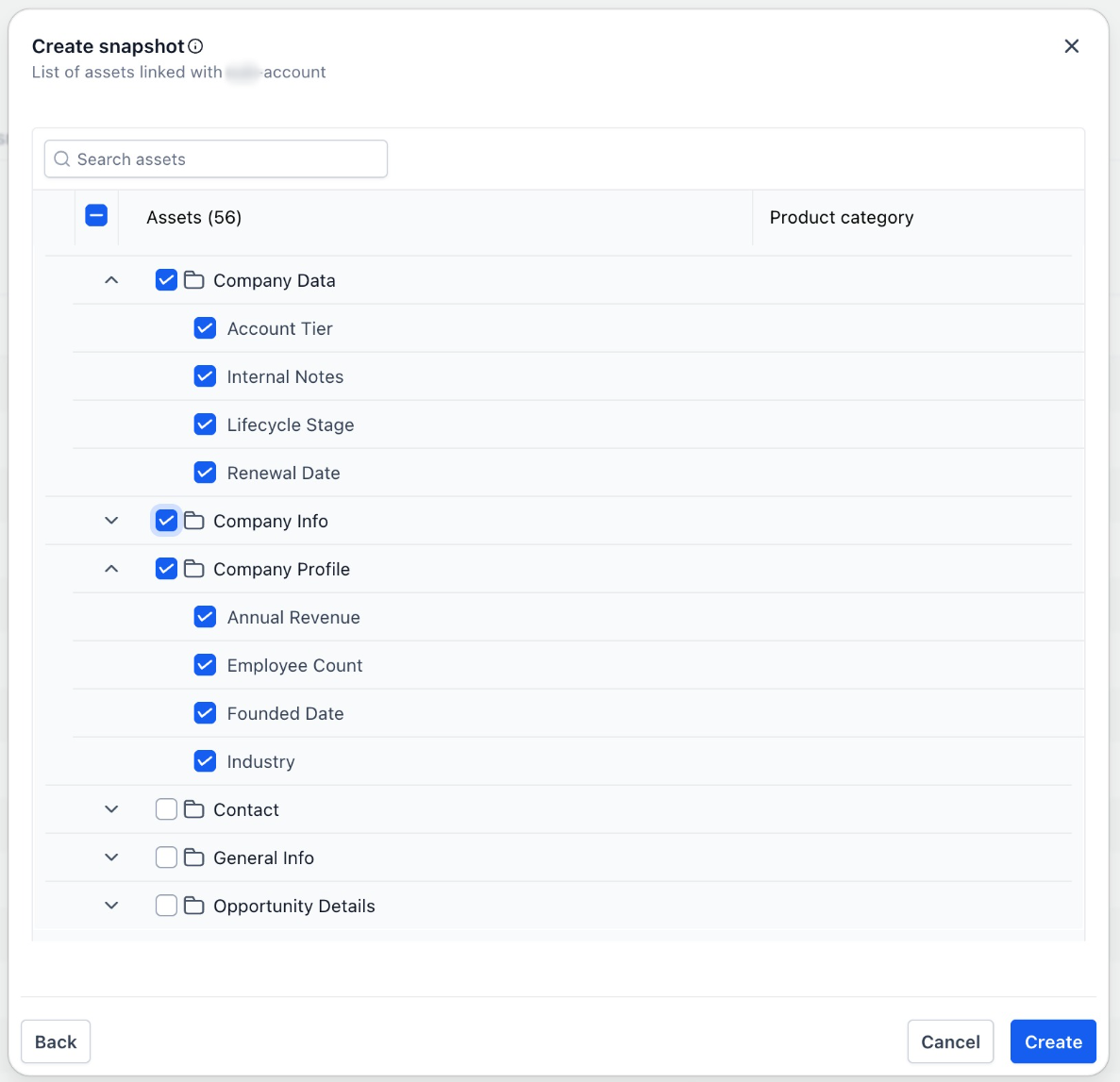Viewport: 1120px width, 1082px height.
Task: Check the Opportunity Details folder checkbox
Action: [166, 906]
